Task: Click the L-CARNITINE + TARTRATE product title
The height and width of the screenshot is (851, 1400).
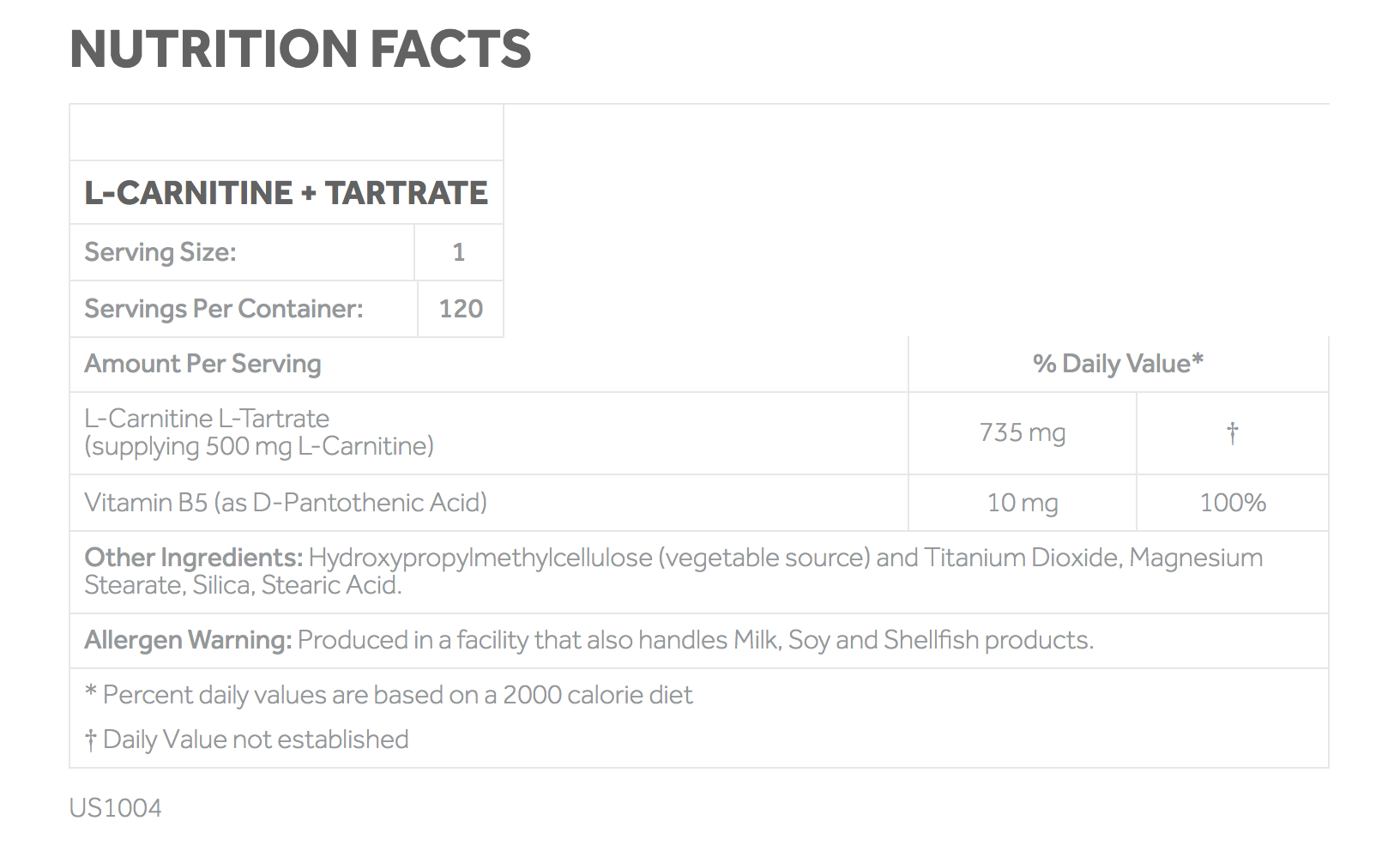Action: [x=286, y=193]
